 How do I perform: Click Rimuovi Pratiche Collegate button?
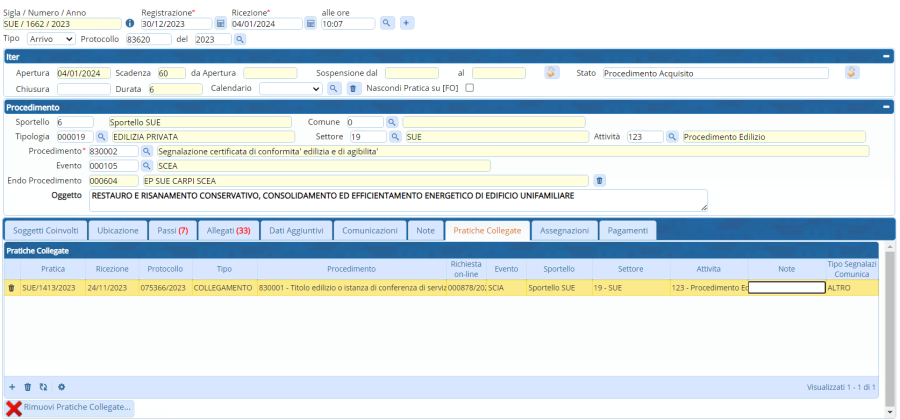click(68, 407)
